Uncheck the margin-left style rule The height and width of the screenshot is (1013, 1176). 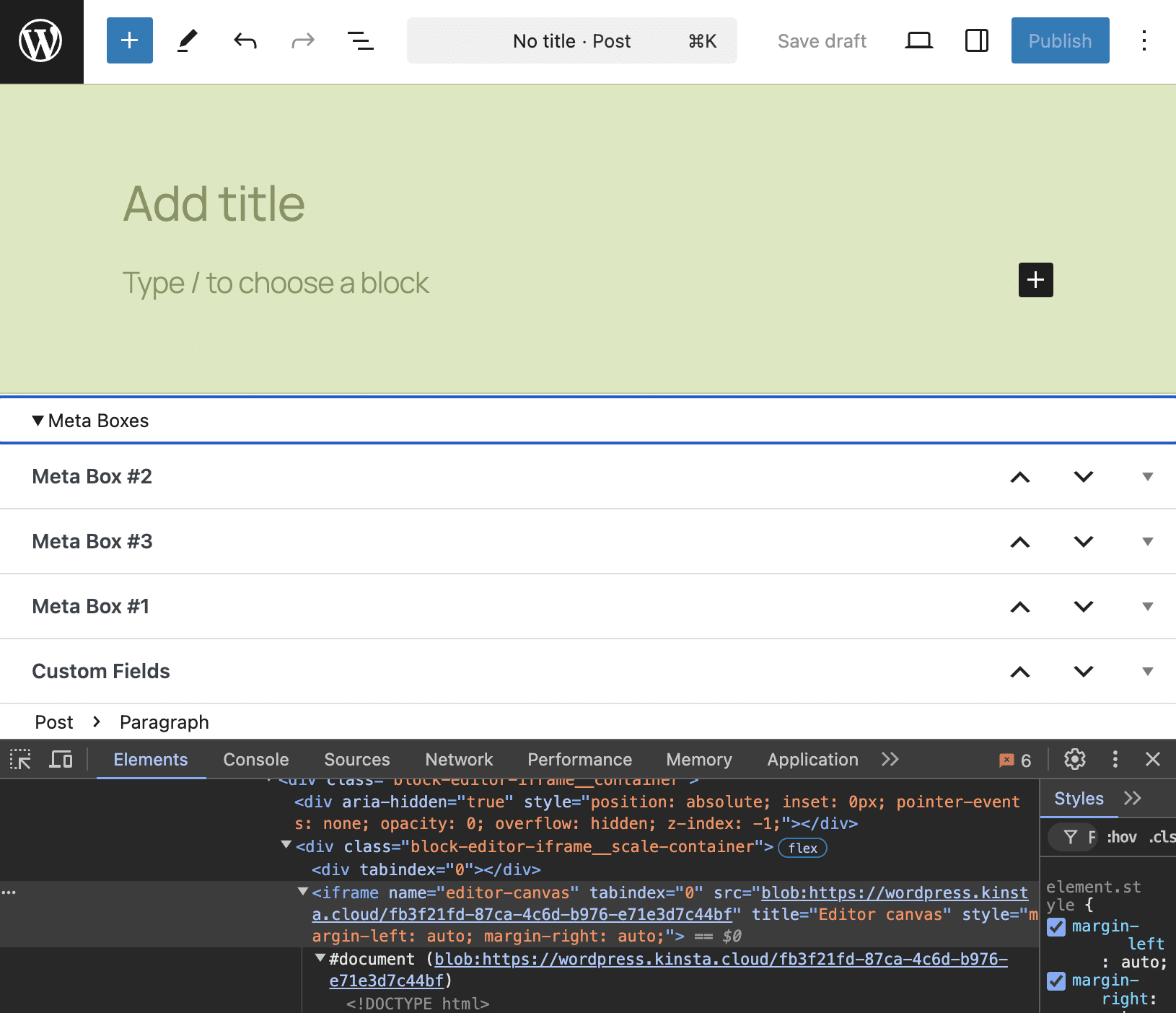tap(1057, 927)
